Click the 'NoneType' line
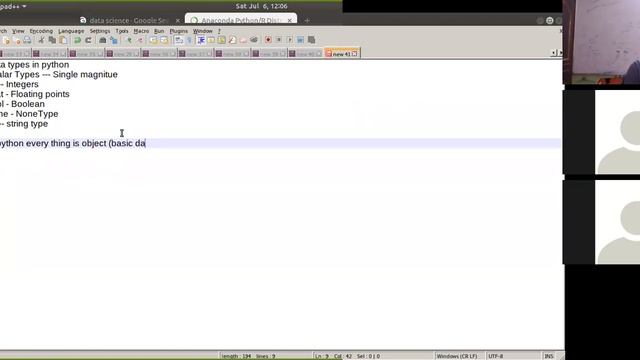Viewport: 640px width, 360px height. click(x=29, y=114)
